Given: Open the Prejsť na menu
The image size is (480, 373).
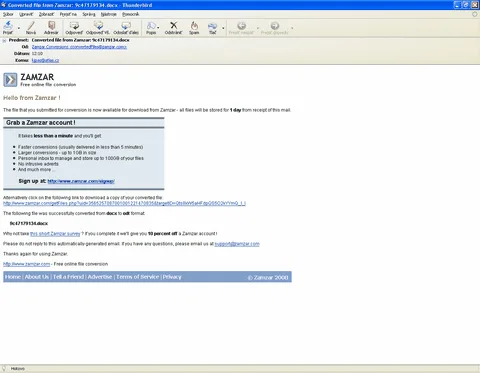Looking at the screenshot, I should [68, 14].
